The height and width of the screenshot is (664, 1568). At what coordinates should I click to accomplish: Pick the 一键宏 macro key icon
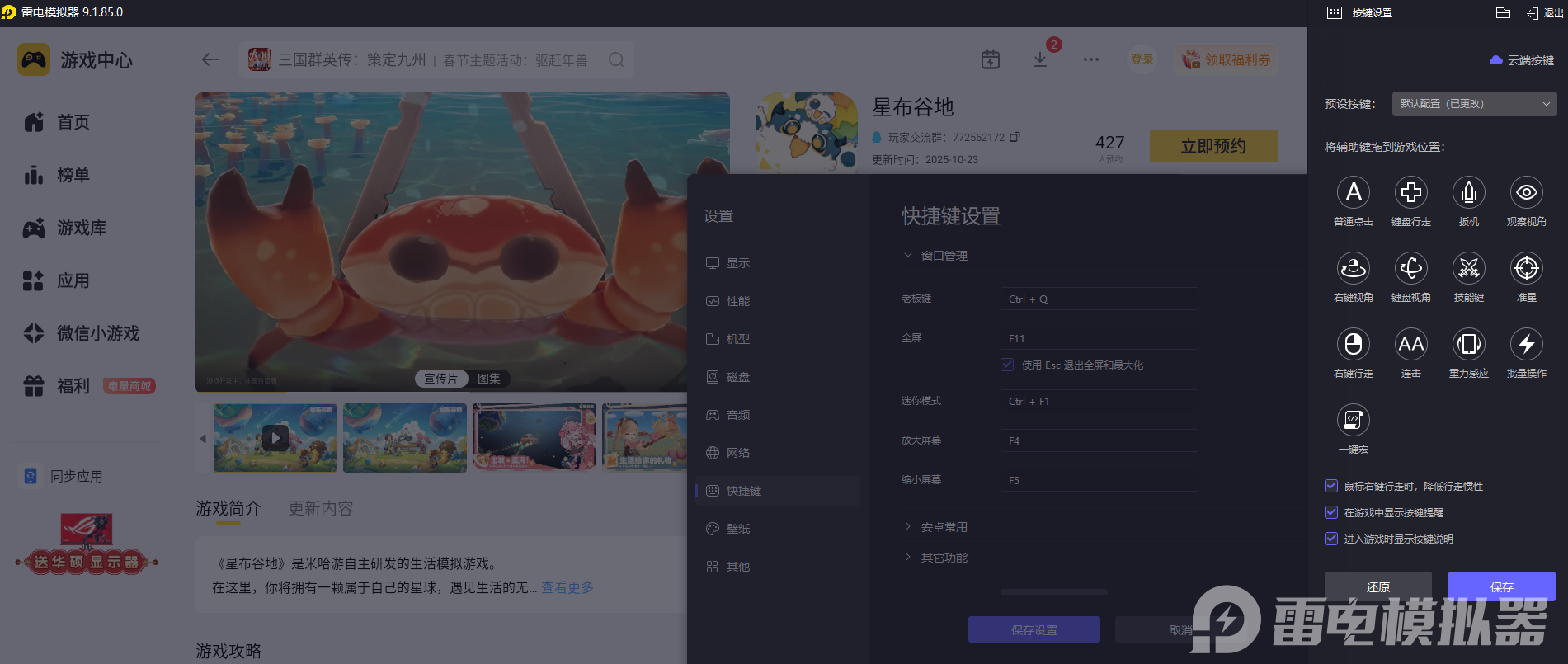pos(1354,420)
